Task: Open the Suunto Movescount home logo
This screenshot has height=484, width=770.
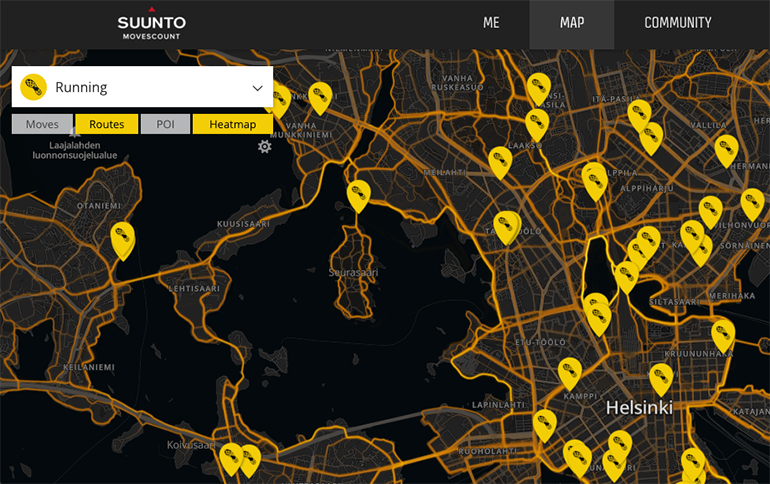Action: click(152, 24)
